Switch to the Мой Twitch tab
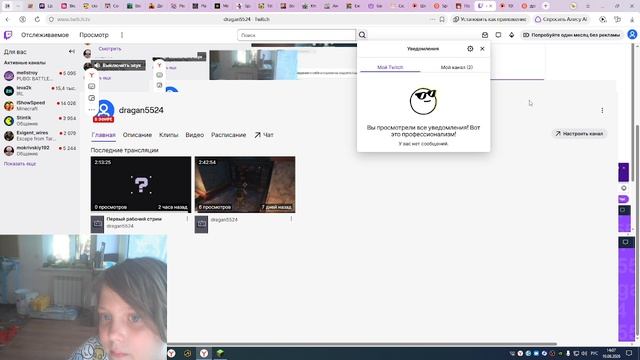The image size is (640, 360). click(390, 67)
